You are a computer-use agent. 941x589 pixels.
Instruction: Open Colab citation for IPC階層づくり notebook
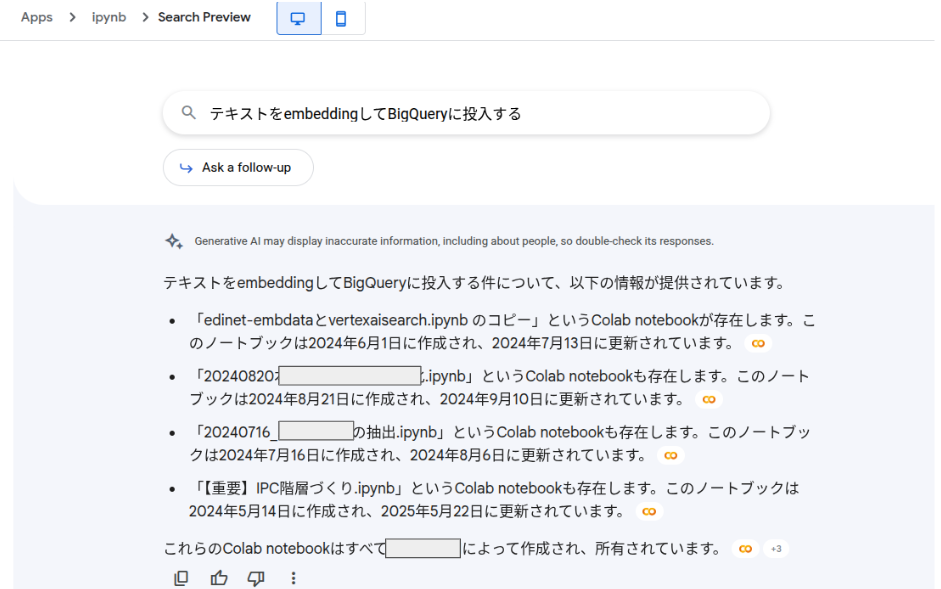point(649,512)
